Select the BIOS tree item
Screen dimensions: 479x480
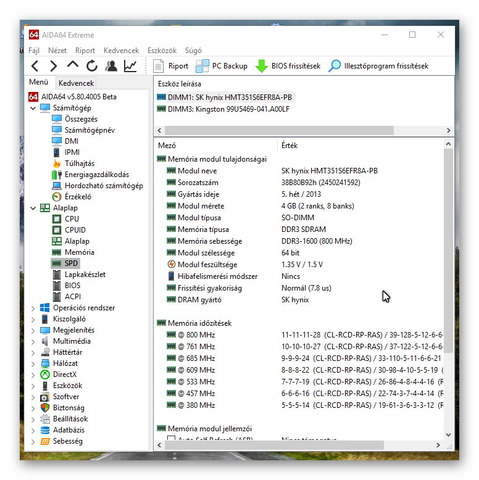pos(66,285)
